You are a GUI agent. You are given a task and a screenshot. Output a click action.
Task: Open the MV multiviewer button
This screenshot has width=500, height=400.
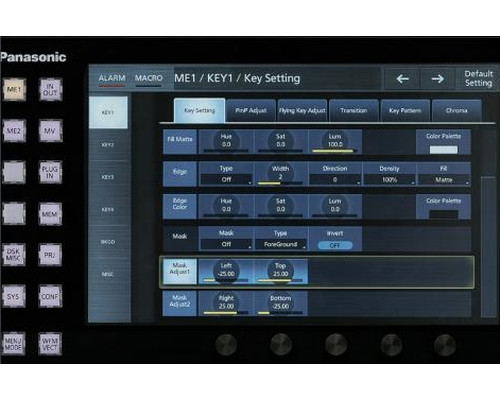click(50, 131)
